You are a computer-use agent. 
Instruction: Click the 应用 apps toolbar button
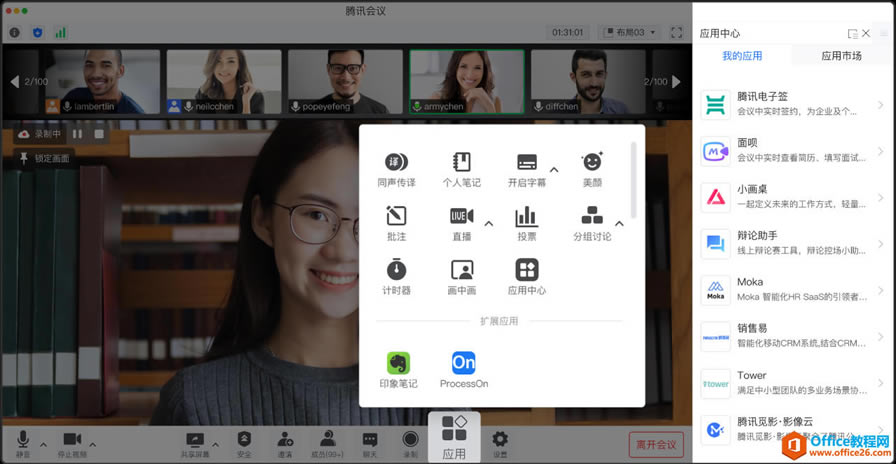coord(454,438)
